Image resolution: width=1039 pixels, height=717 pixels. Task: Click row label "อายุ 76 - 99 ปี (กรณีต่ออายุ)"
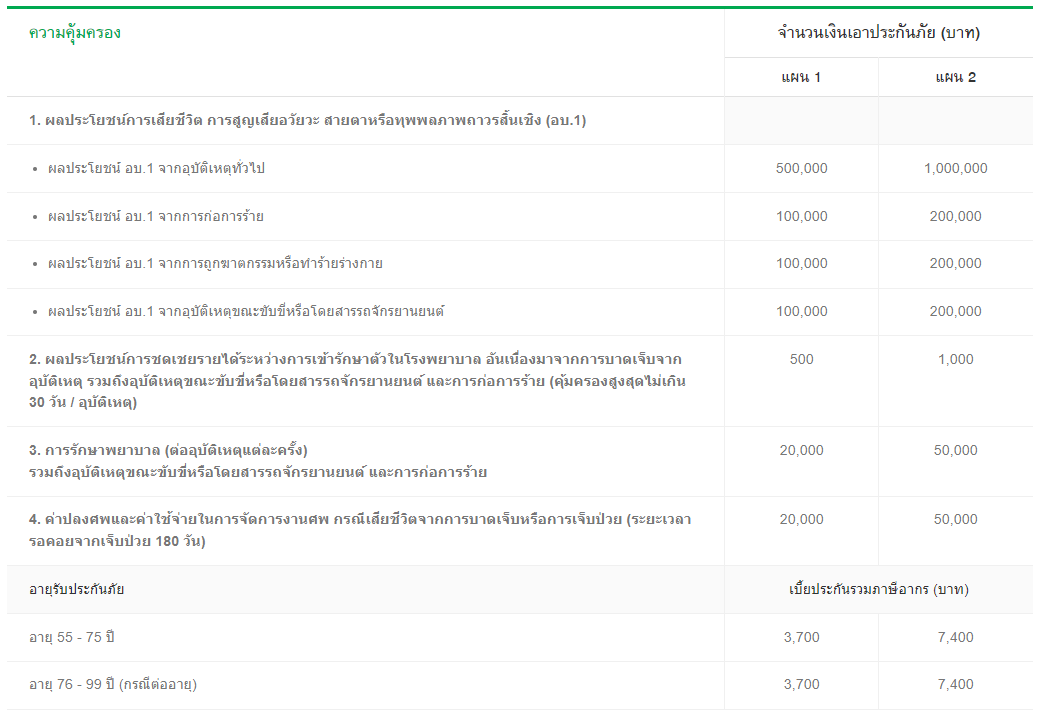click(x=113, y=685)
